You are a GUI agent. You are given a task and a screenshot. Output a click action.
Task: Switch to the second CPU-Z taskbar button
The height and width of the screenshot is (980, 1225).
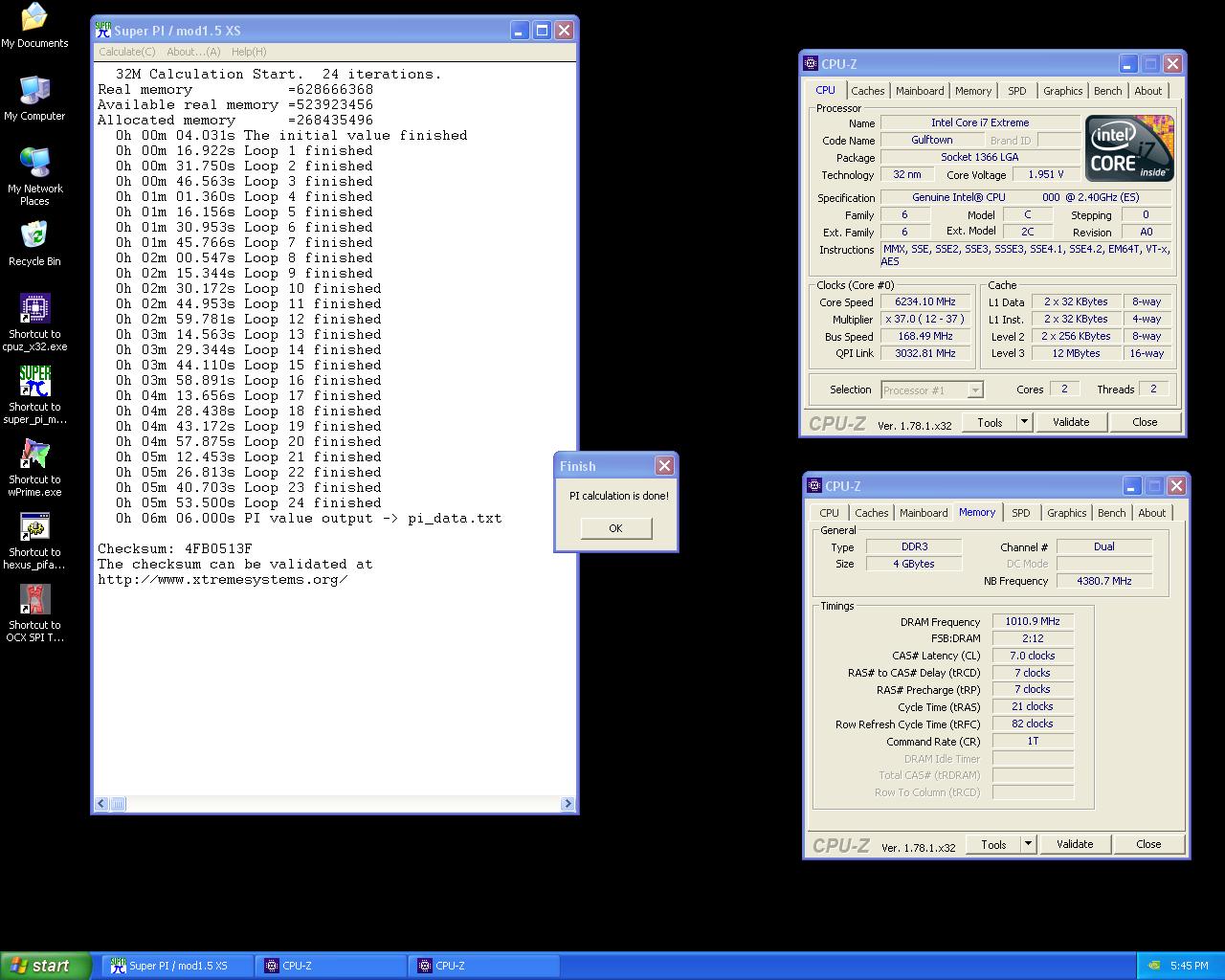485,966
